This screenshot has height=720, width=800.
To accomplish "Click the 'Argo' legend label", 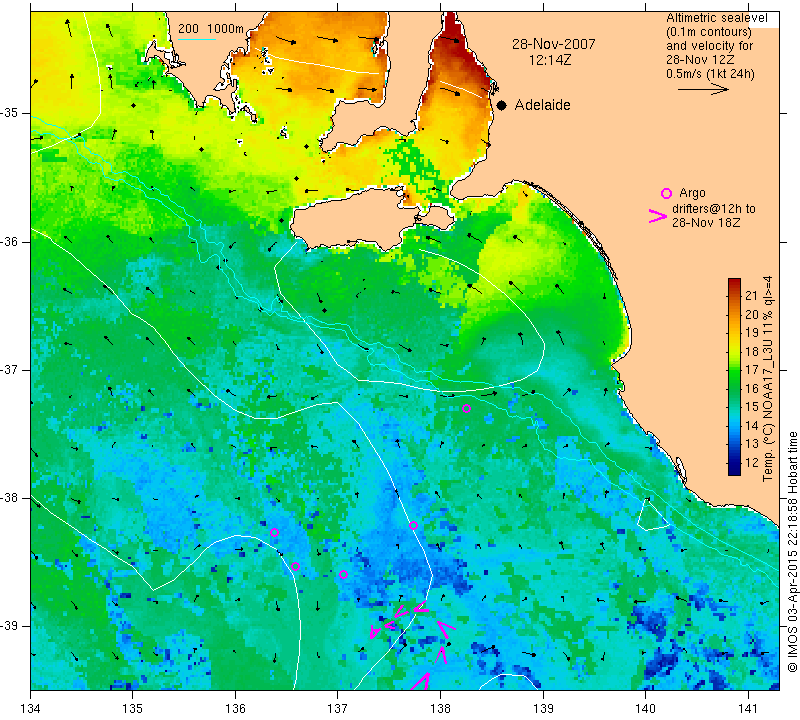I will pyautogui.click(x=692, y=193).
